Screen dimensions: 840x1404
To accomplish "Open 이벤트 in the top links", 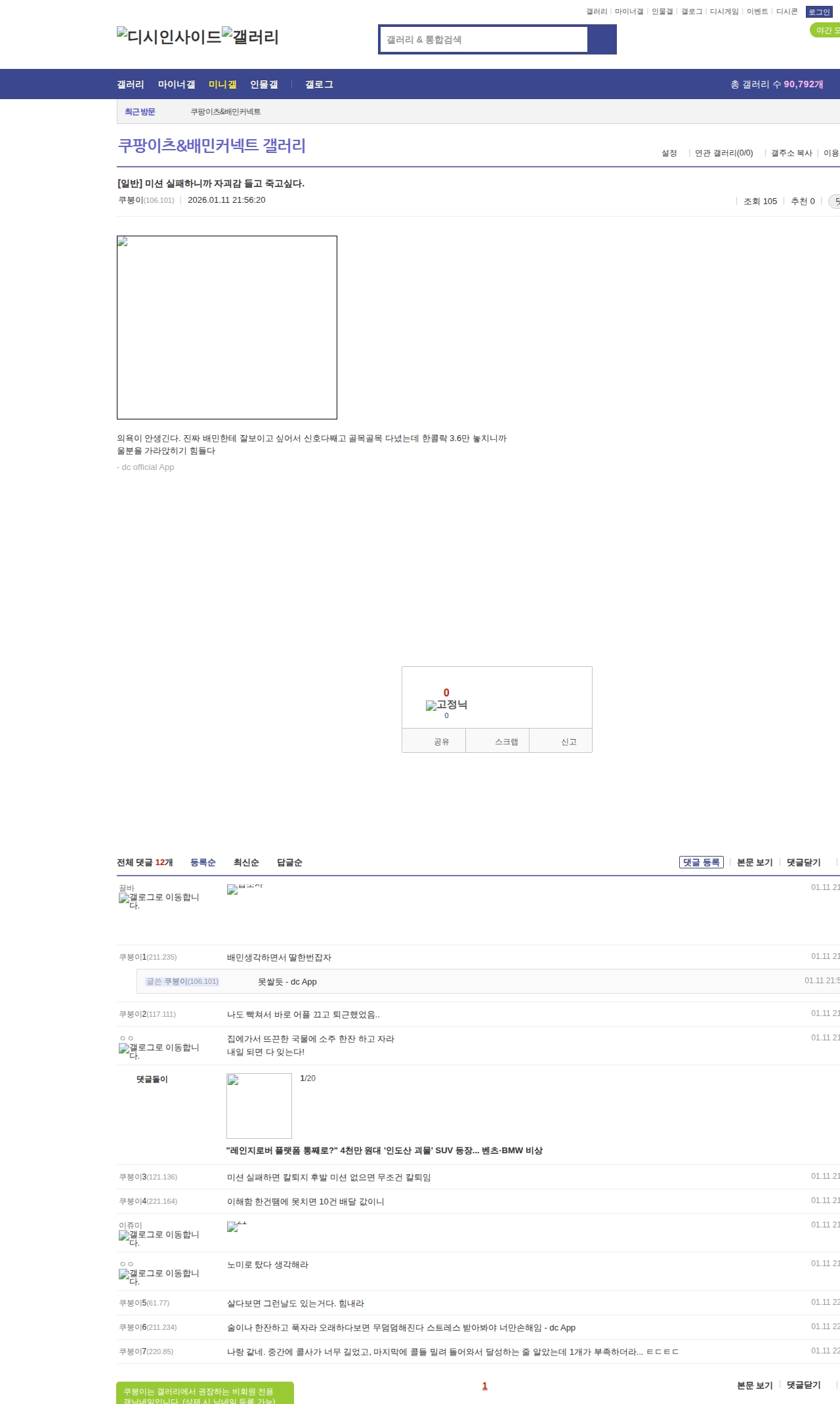I will [x=757, y=12].
